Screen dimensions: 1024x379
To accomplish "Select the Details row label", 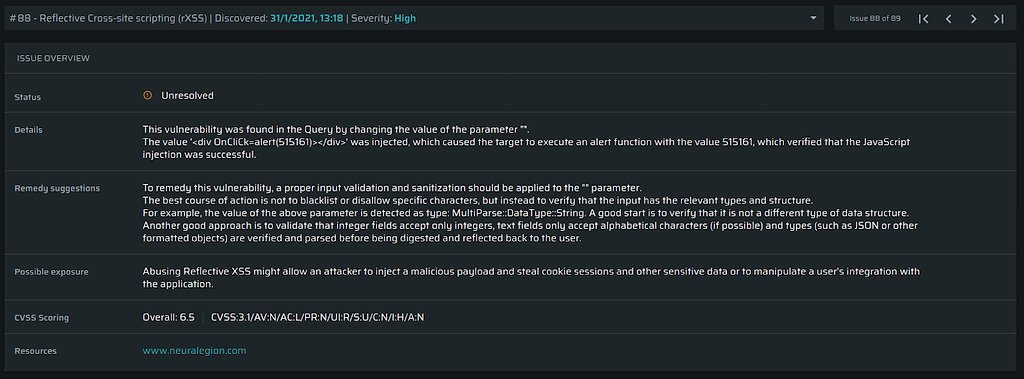I will 28,130.
